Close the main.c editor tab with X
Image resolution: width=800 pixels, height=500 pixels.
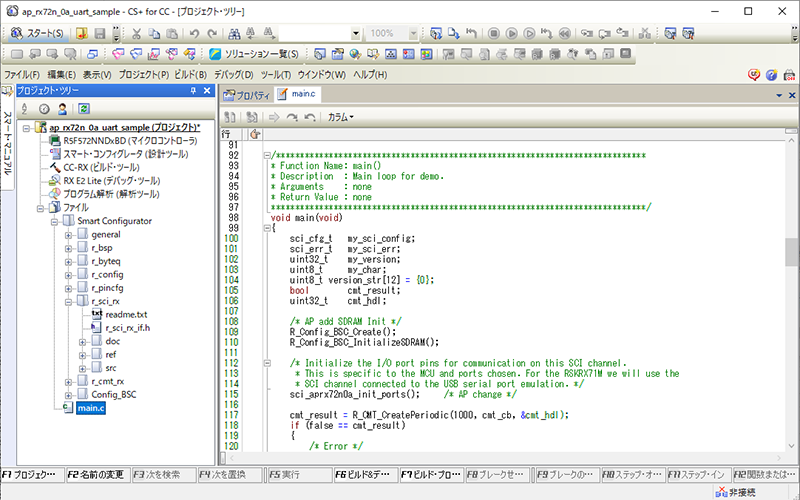pyautogui.click(x=792, y=95)
